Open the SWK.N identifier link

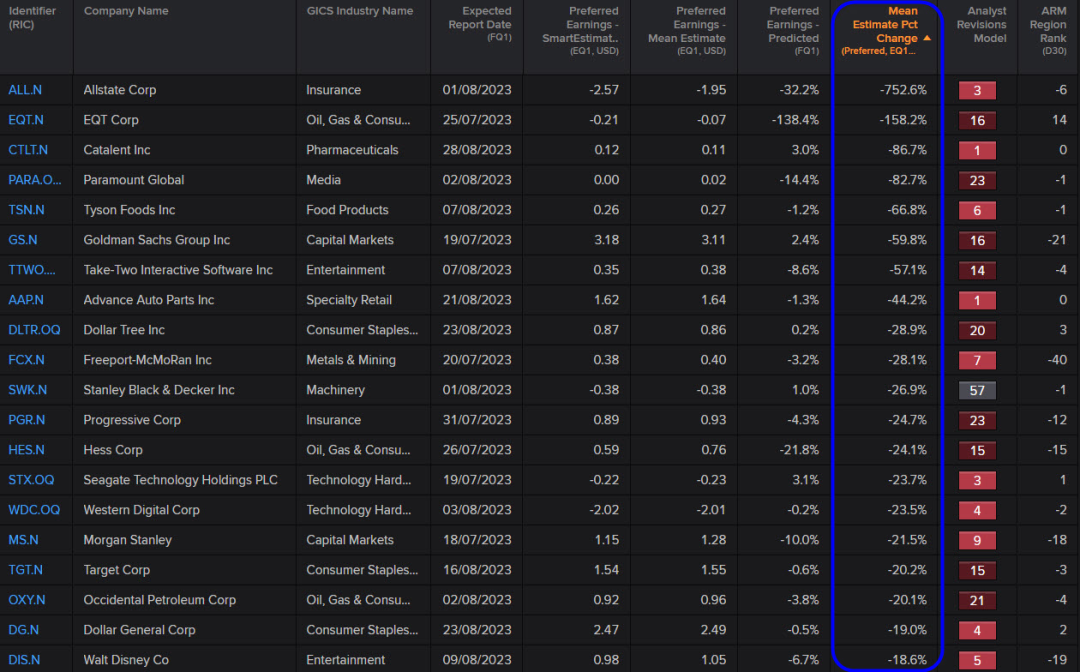28,390
